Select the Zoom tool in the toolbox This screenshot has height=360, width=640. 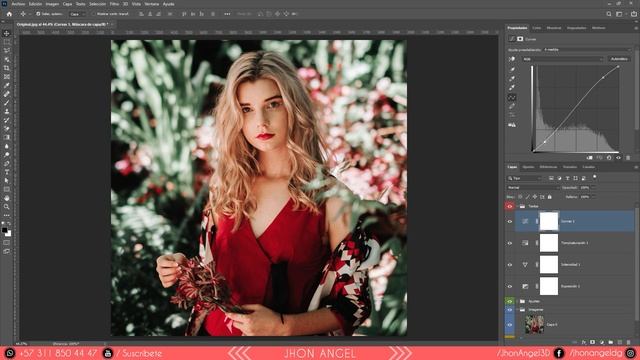pos(7,207)
